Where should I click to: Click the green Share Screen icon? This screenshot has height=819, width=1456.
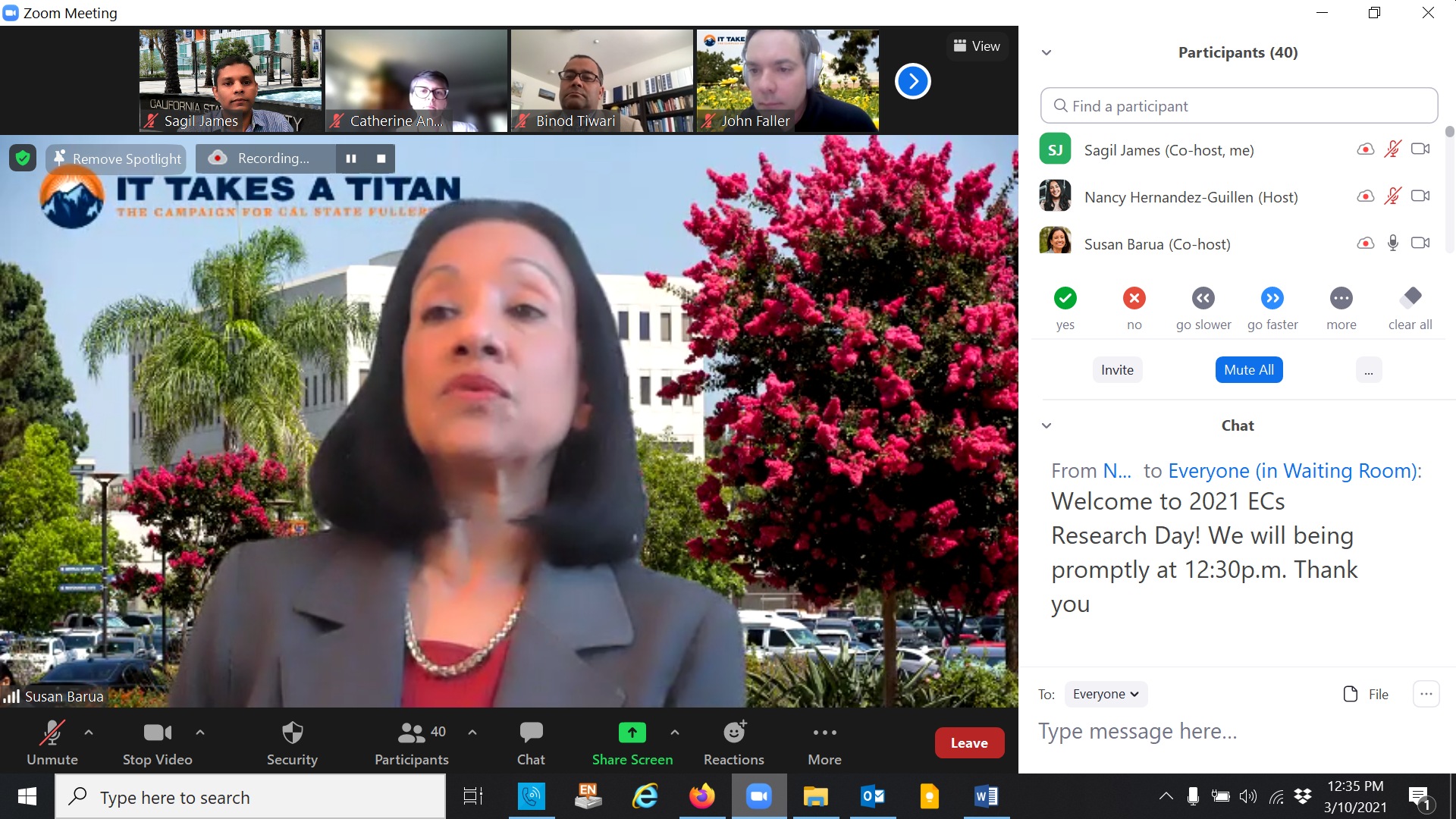[632, 733]
